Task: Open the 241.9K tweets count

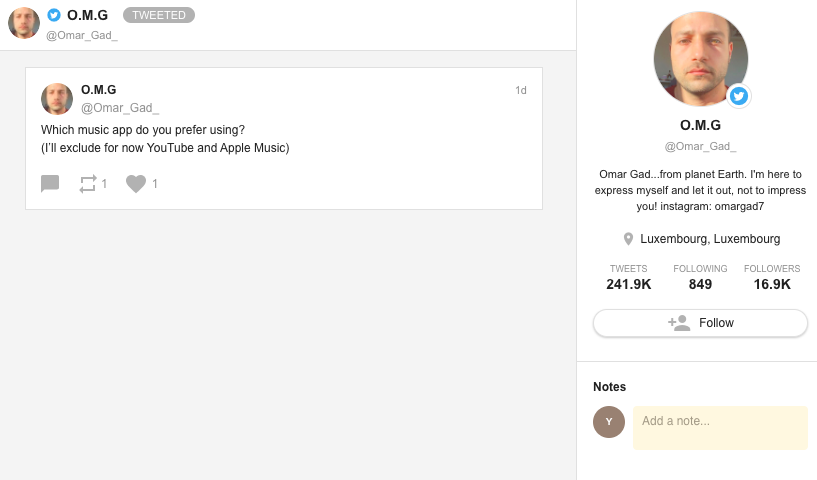Action: click(x=628, y=284)
